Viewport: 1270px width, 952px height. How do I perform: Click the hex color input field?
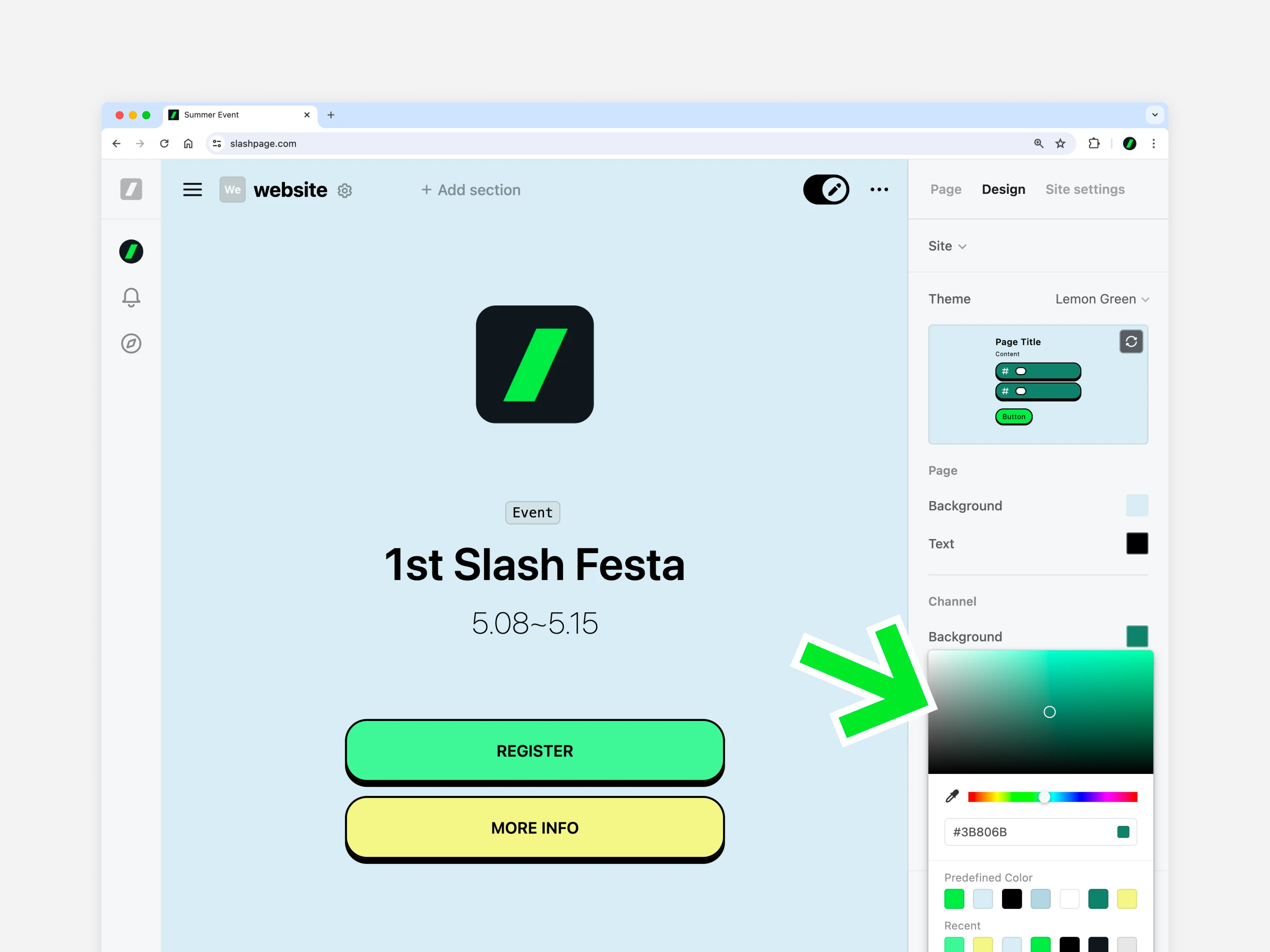(1028, 832)
